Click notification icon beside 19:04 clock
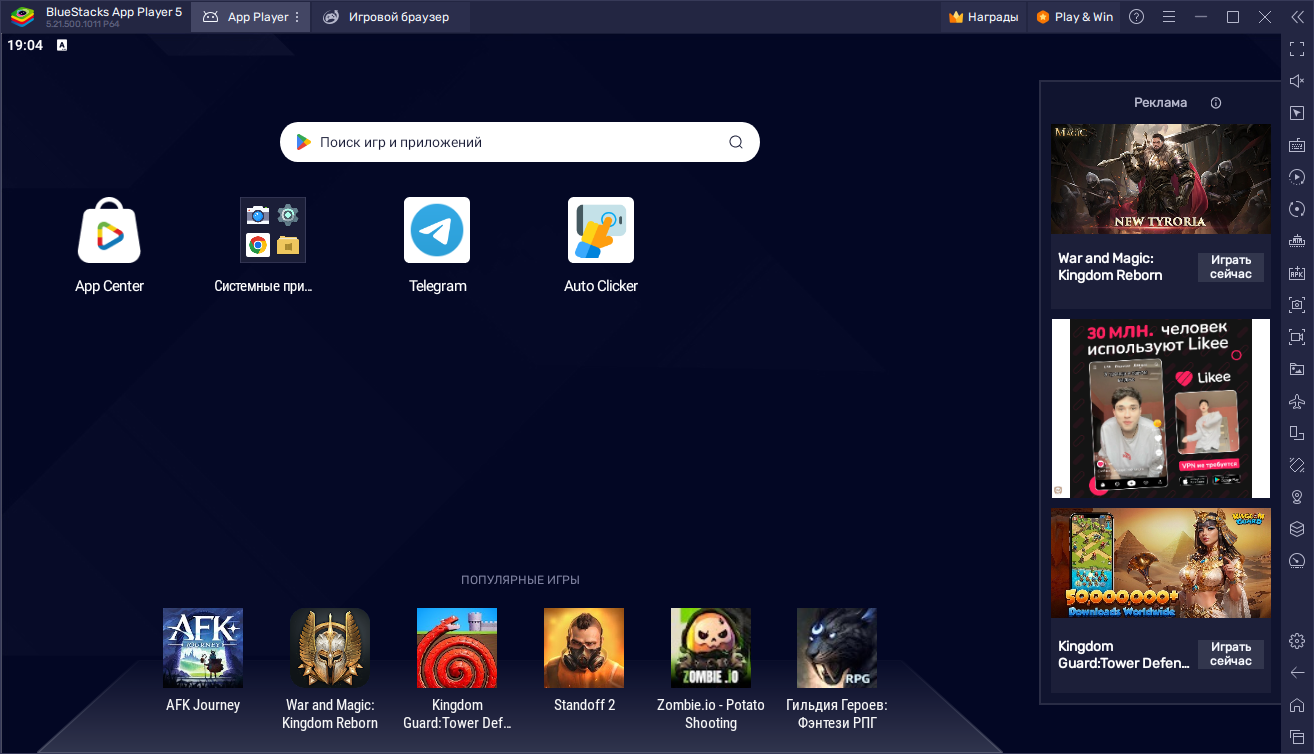The width and height of the screenshot is (1314, 754). (62, 45)
